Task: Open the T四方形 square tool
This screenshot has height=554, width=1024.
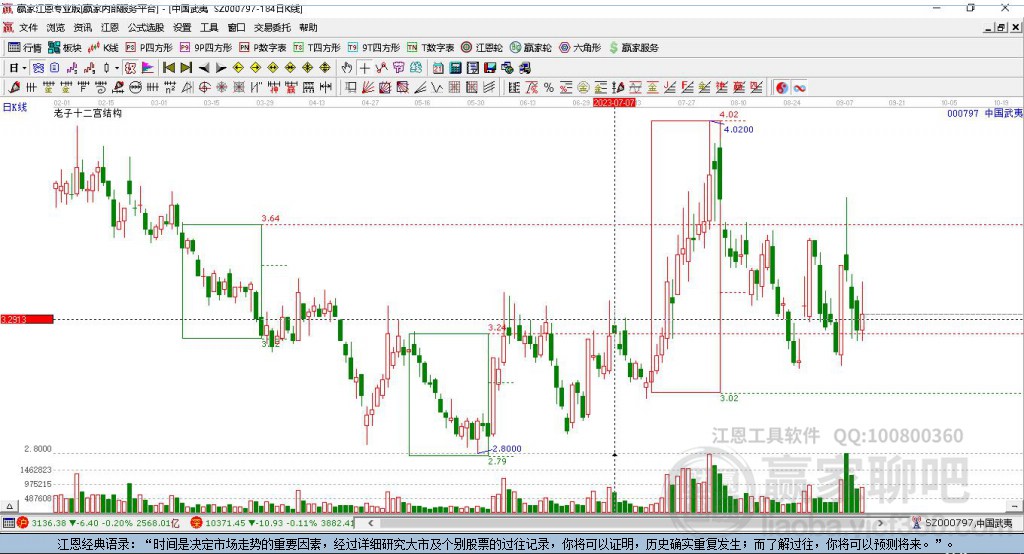Action: click(x=317, y=47)
